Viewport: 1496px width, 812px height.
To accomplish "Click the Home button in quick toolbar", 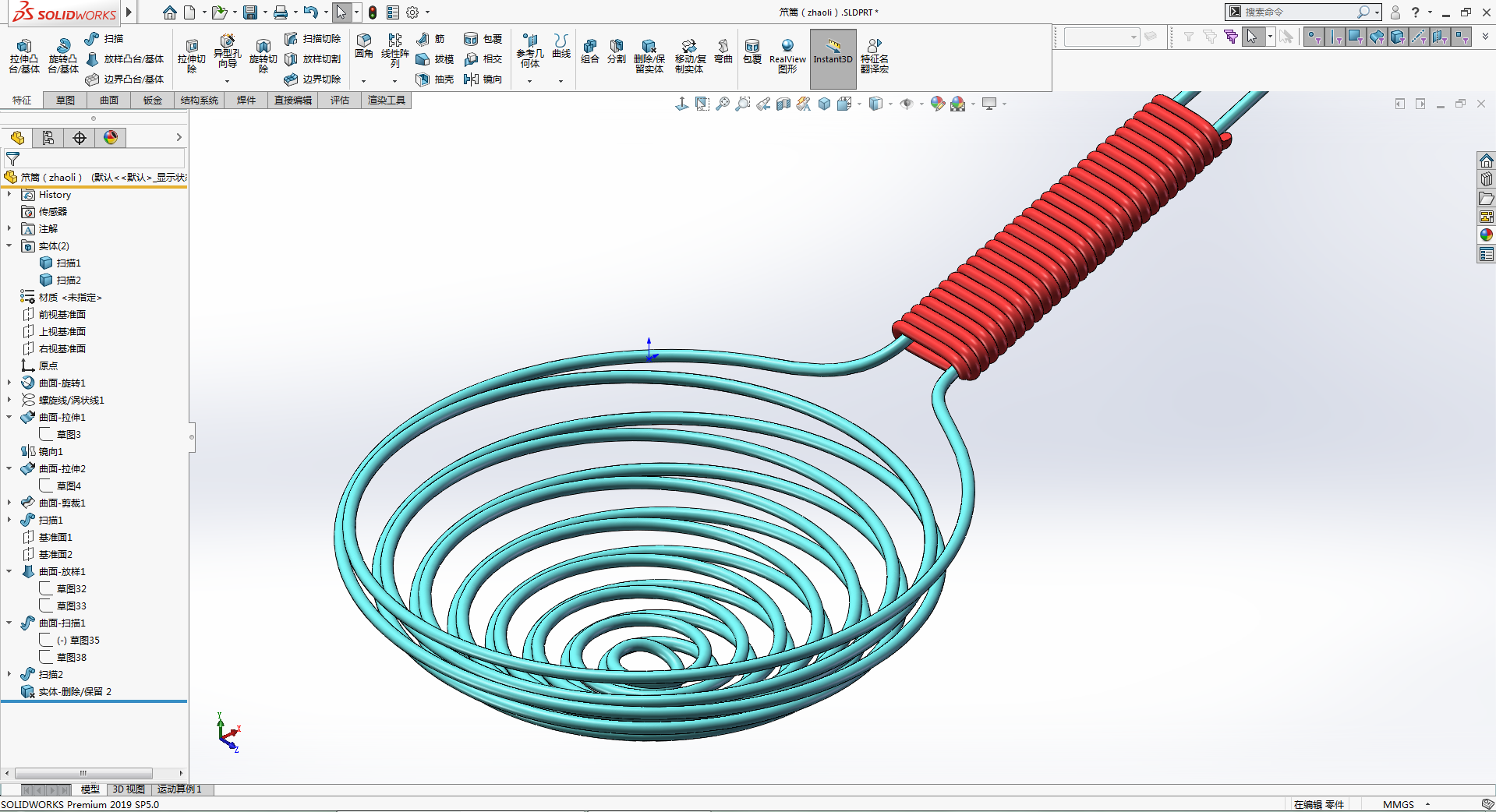I will coord(170,12).
